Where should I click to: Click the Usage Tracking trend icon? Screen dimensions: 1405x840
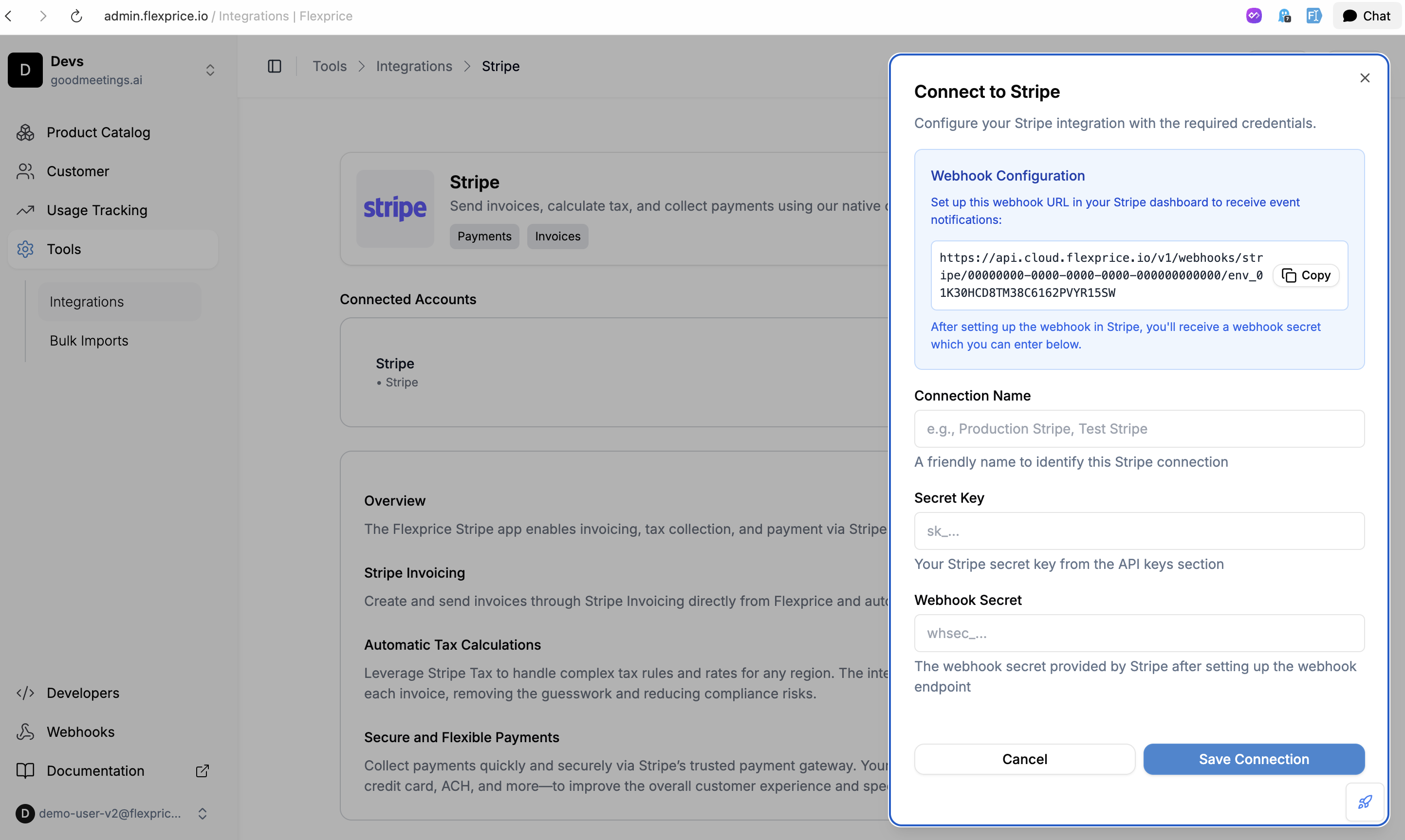[25, 211]
